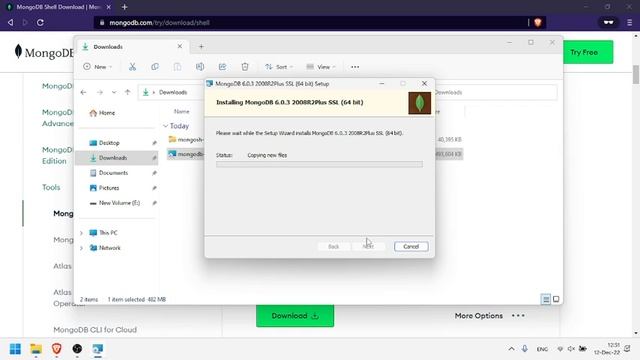The width and height of the screenshot is (640, 360).
Task: Collapse the Today group in file list
Action: (x=165, y=126)
